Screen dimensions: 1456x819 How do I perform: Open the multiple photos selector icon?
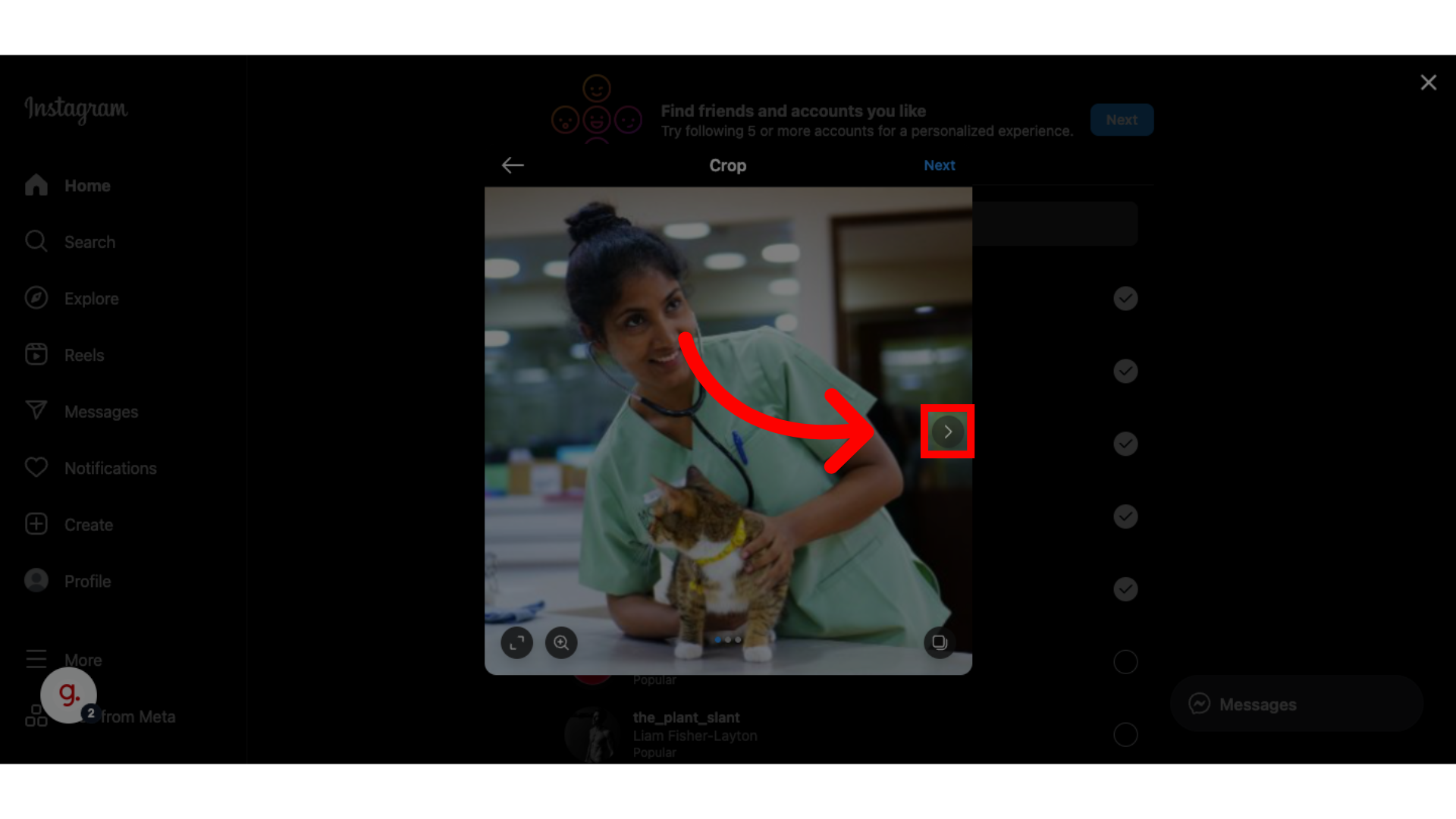[x=940, y=643]
